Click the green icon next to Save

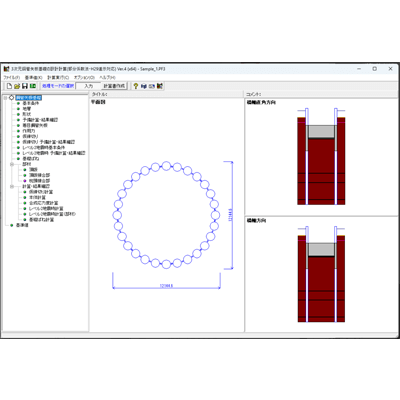click(33, 86)
